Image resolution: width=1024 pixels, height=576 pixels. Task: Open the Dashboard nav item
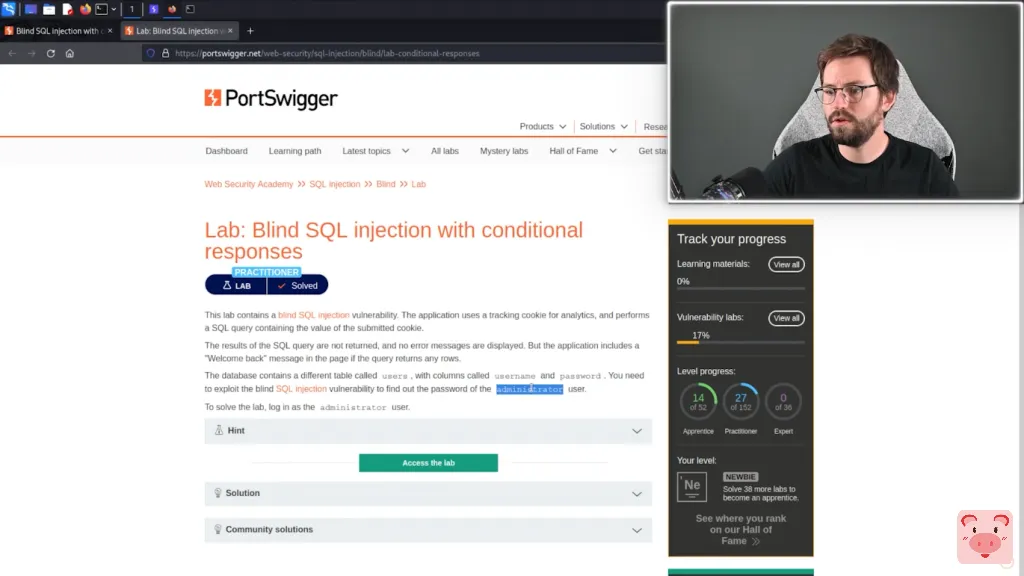(227, 151)
